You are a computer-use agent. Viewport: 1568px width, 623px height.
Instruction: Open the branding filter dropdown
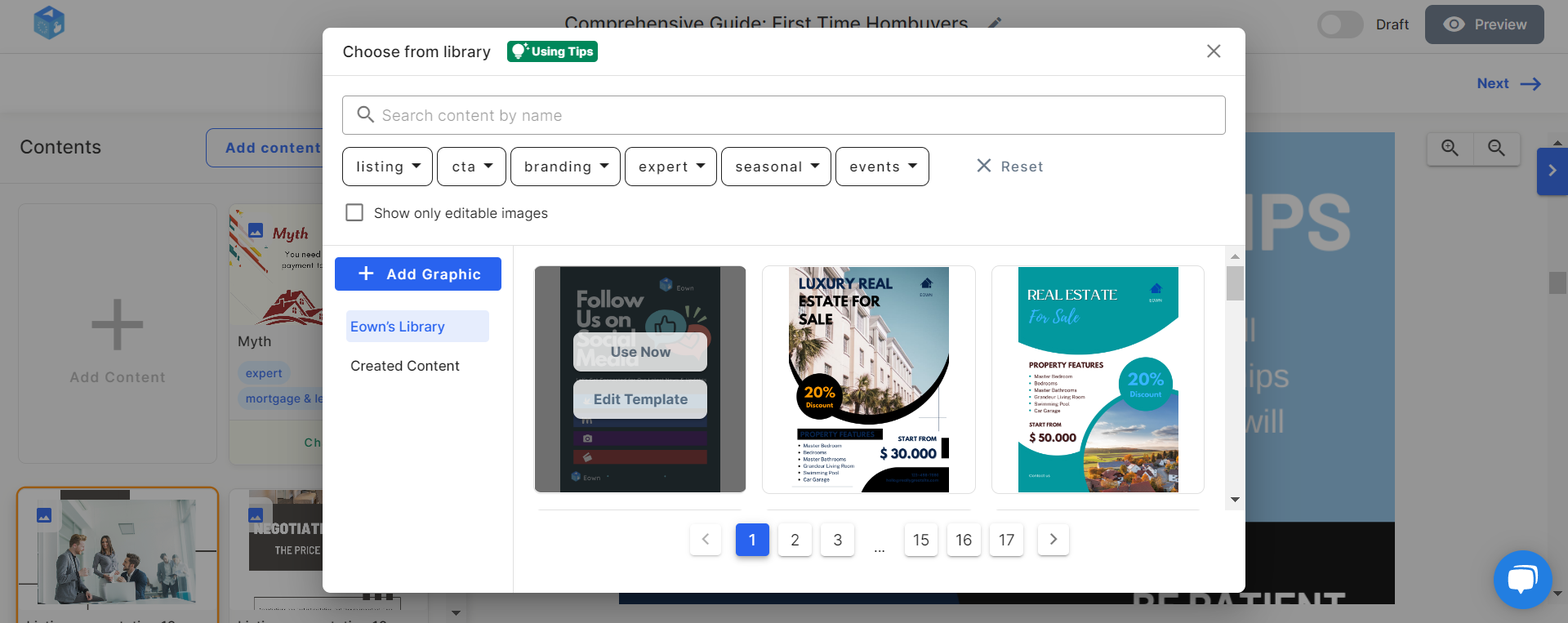pyautogui.click(x=565, y=167)
